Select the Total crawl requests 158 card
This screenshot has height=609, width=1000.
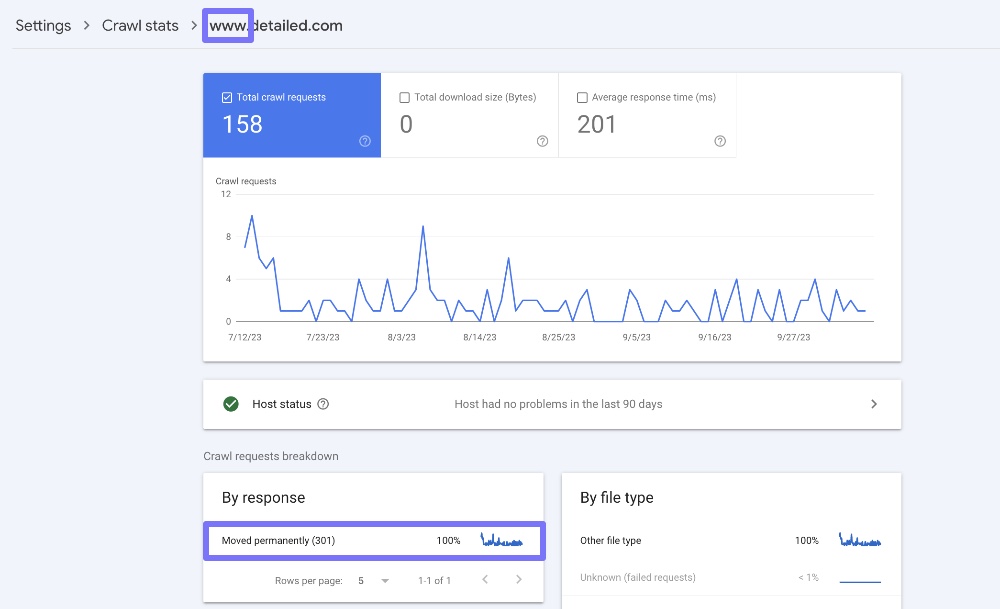292,115
